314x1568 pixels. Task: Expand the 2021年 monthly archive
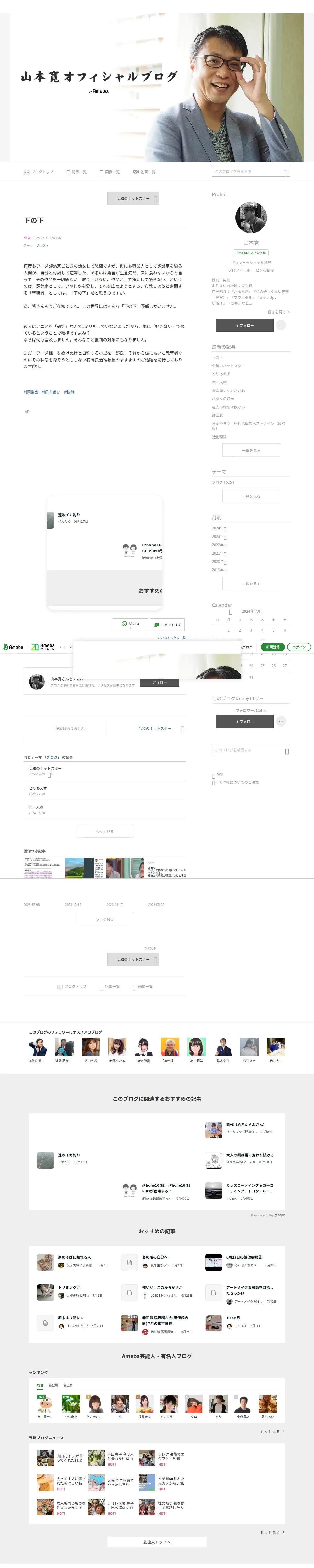coord(219,553)
